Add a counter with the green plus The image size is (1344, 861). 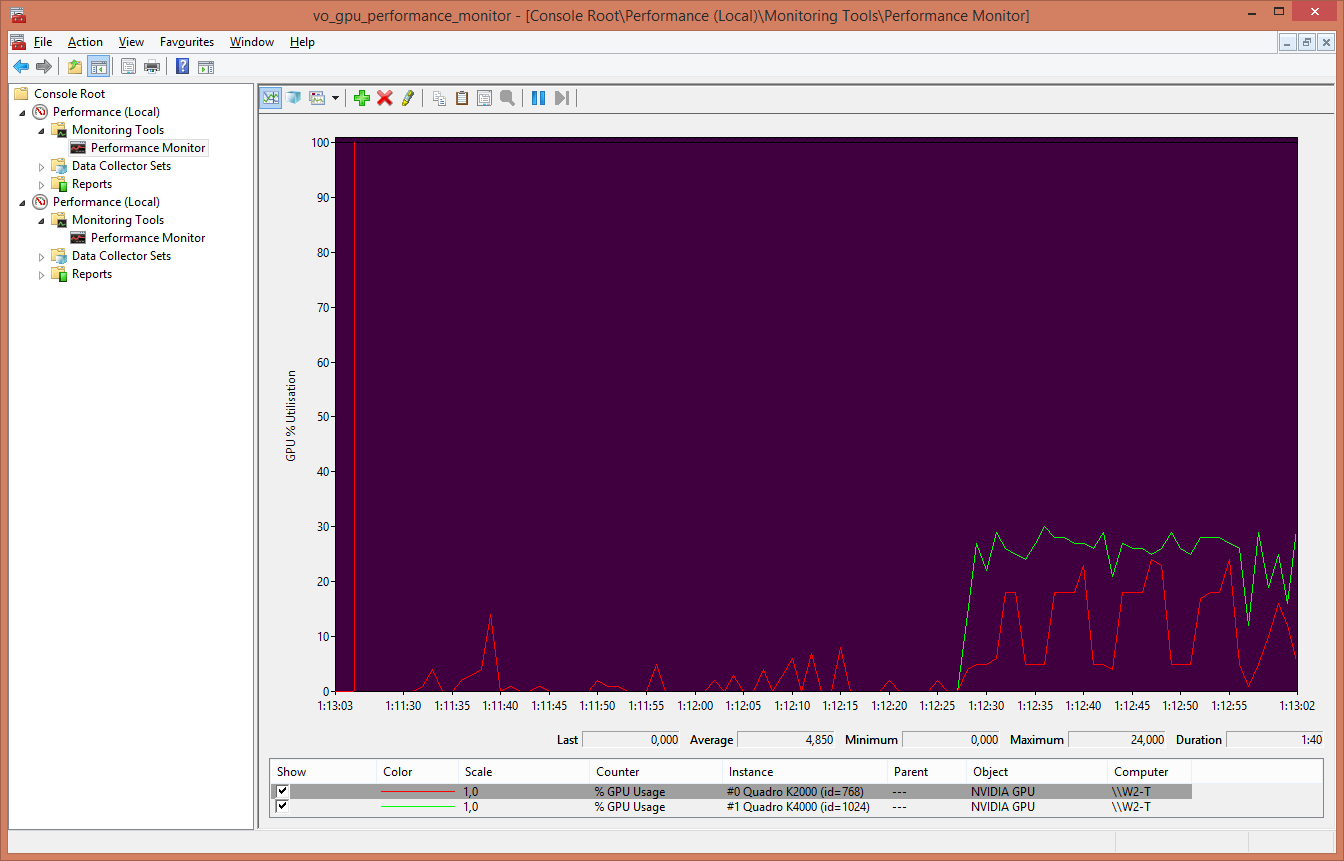(362, 98)
